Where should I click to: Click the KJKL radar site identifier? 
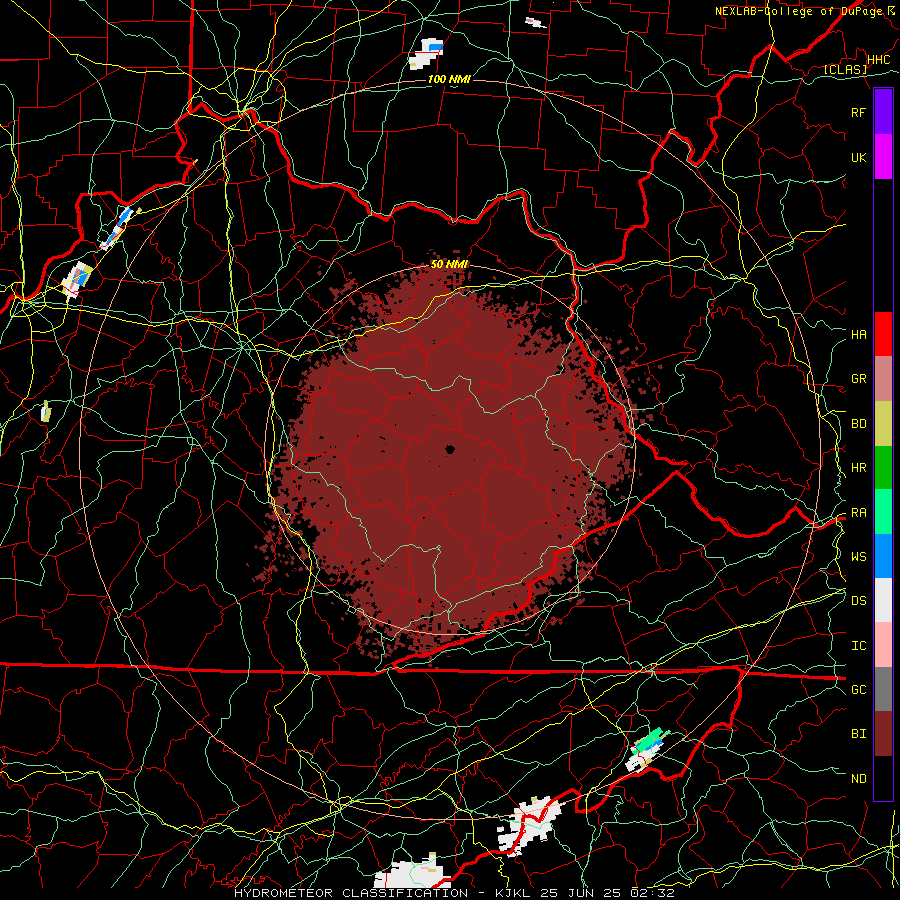point(513,893)
